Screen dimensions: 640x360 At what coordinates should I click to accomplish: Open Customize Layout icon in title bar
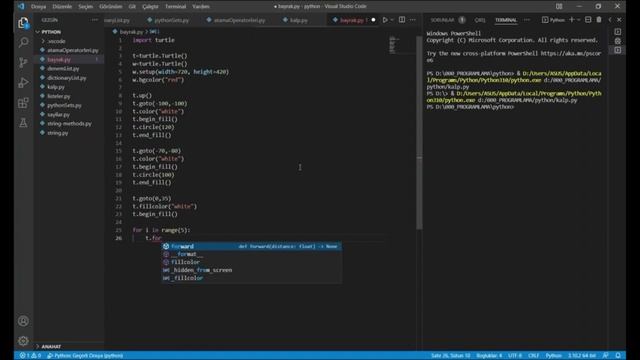[x=559, y=7]
